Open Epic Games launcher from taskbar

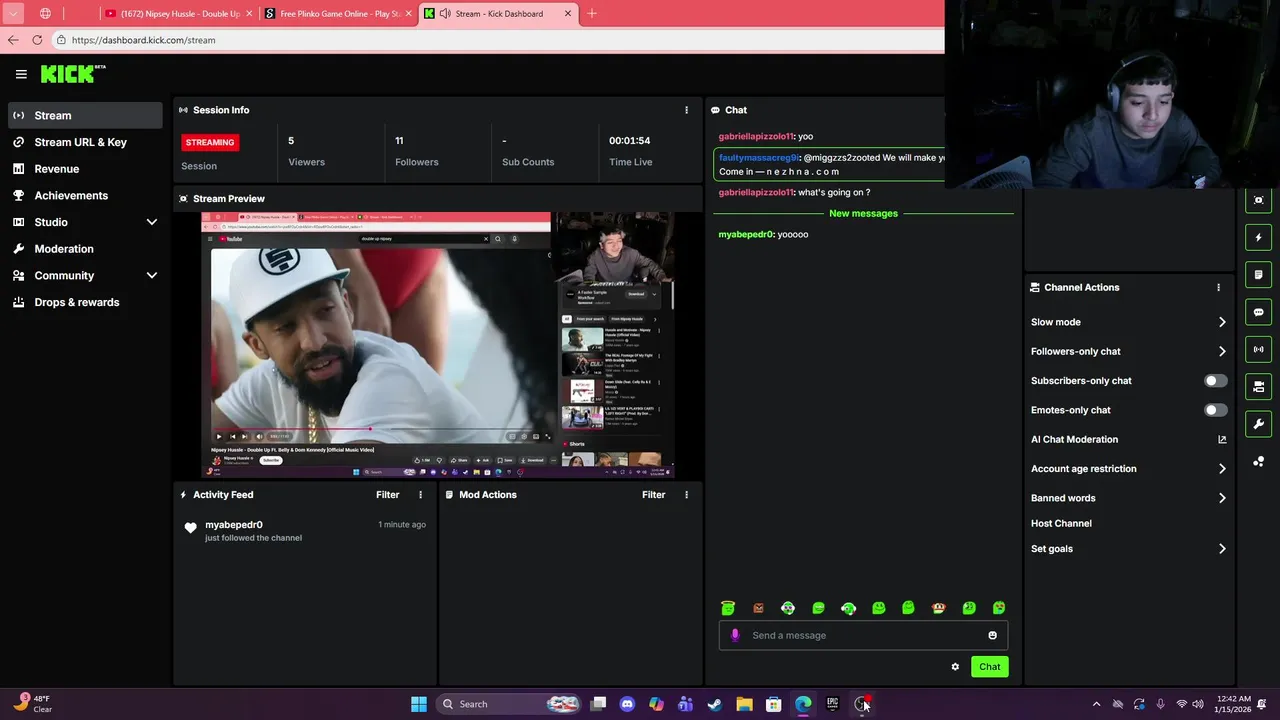click(x=832, y=704)
